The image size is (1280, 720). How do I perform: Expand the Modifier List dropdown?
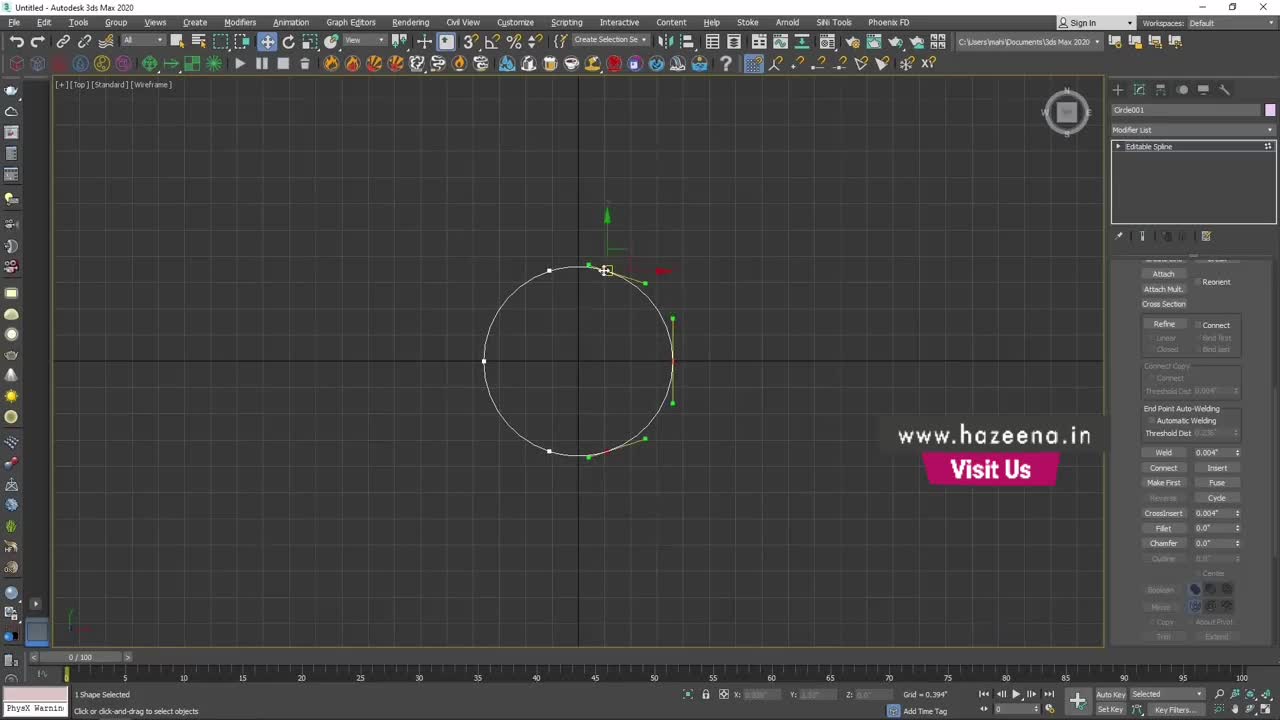click(x=1194, y=130)
